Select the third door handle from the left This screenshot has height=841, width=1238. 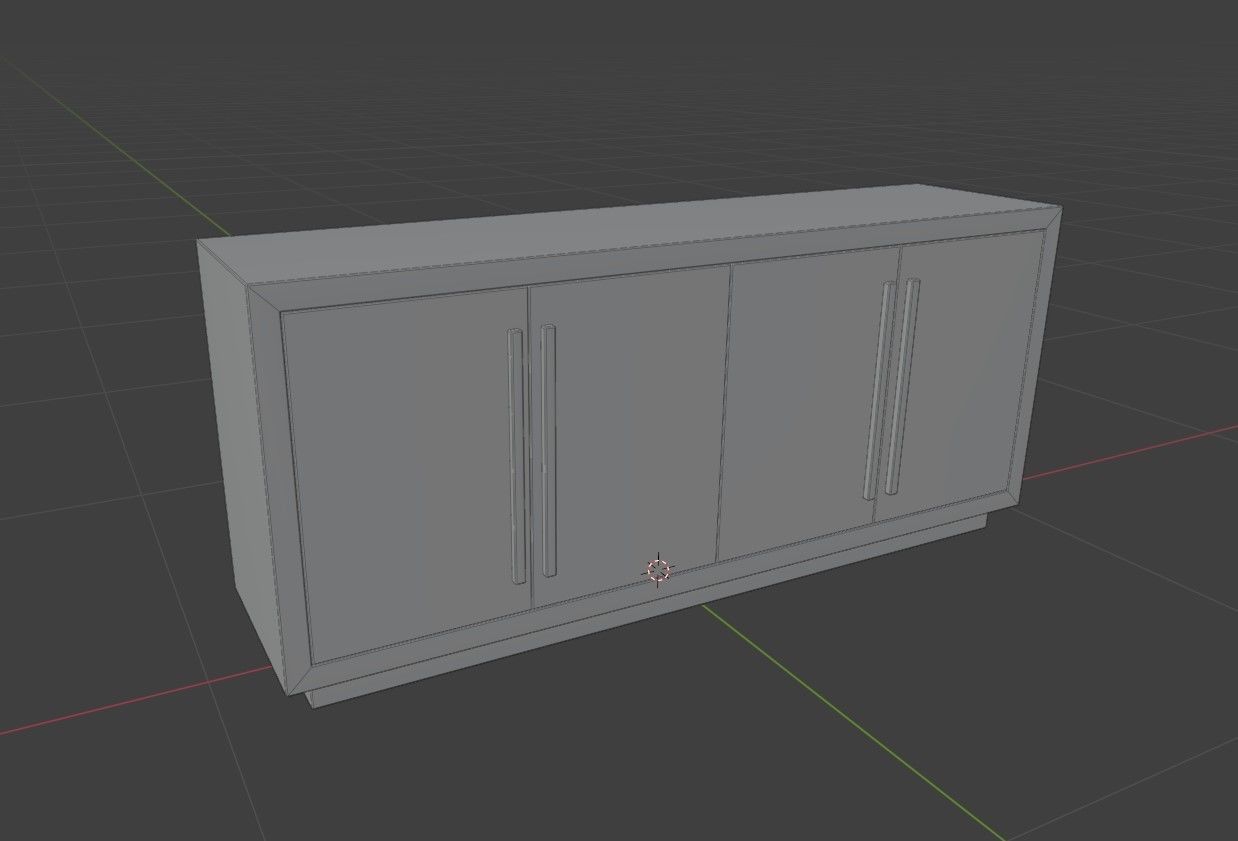pyautogui.click(x=877, y=390)
